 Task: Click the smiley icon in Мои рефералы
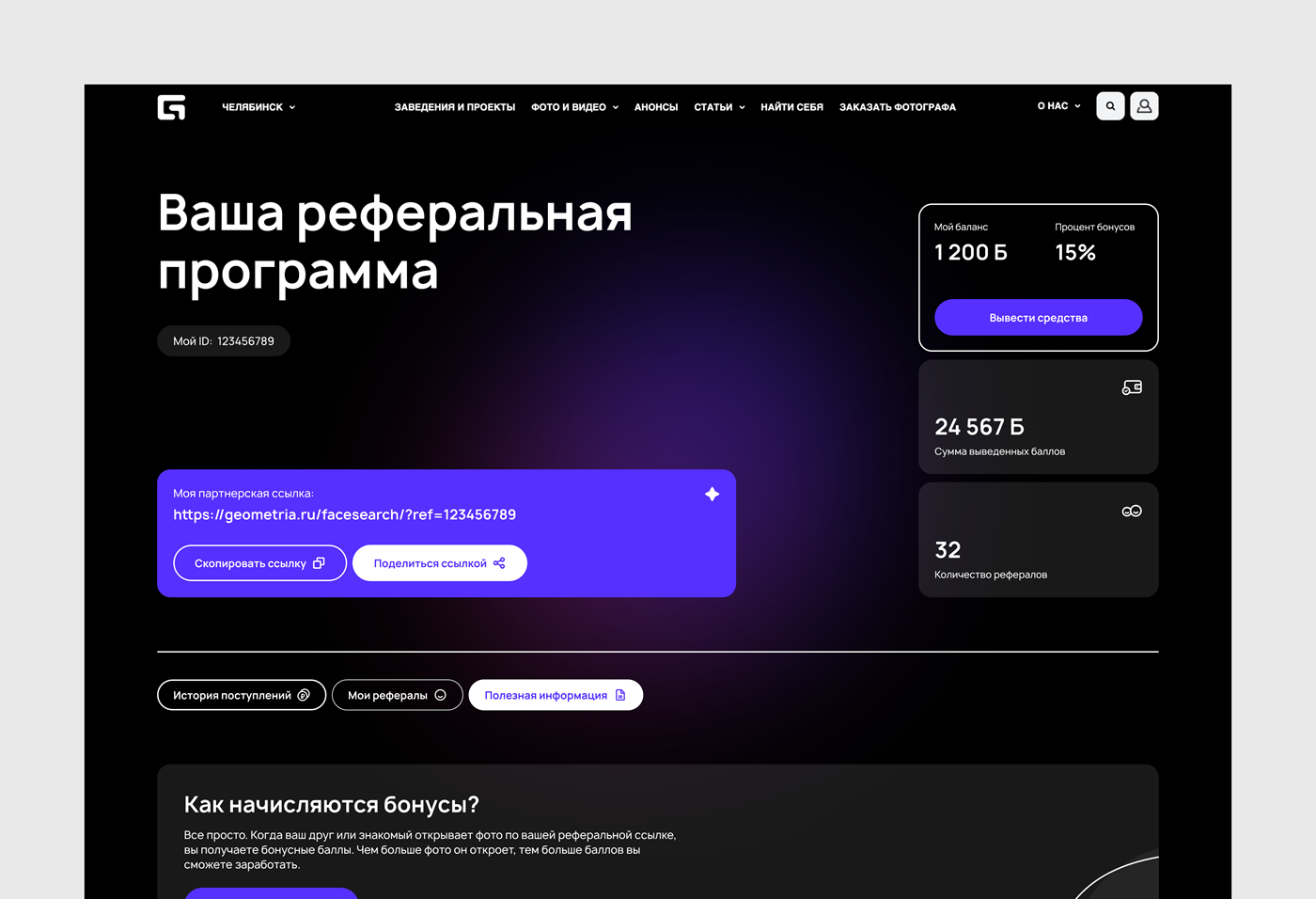coord(439,695)
